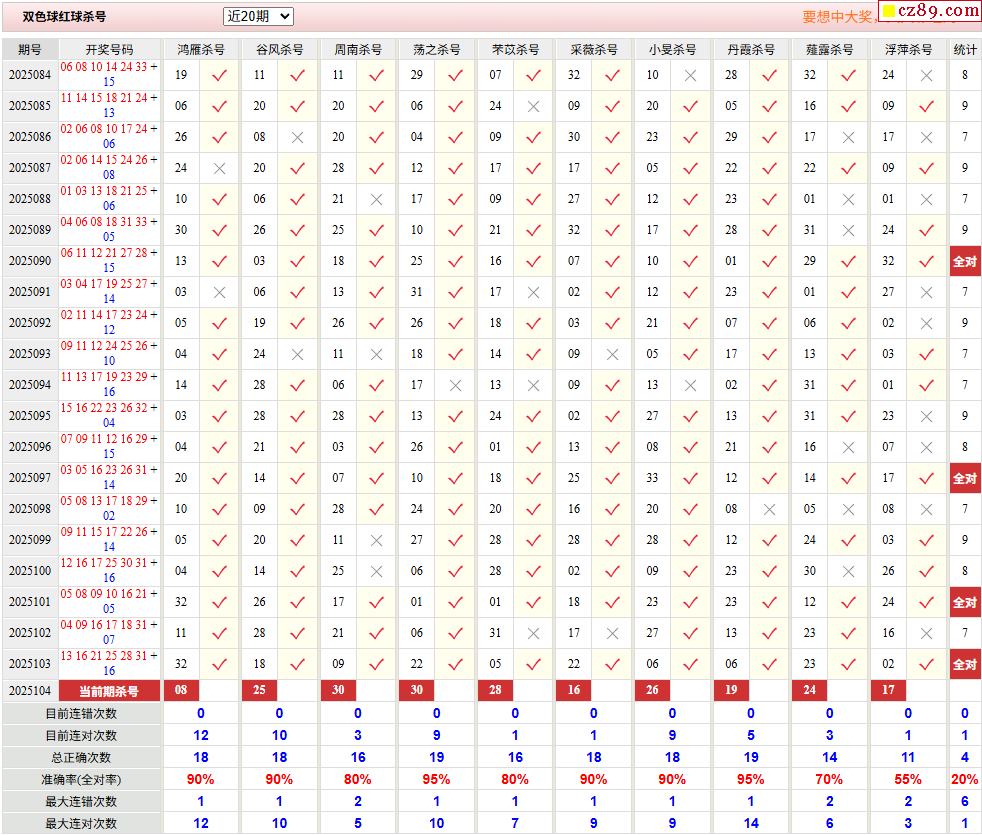Click current kill number 19 under 丹霞杀号
982x835 pixels.
pos(731,690)
